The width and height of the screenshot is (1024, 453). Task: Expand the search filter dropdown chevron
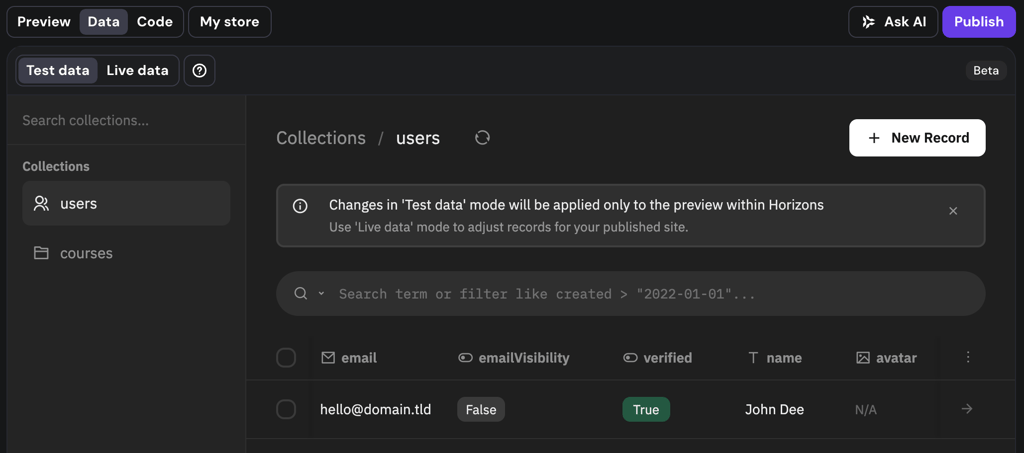(x=321, y=294)
